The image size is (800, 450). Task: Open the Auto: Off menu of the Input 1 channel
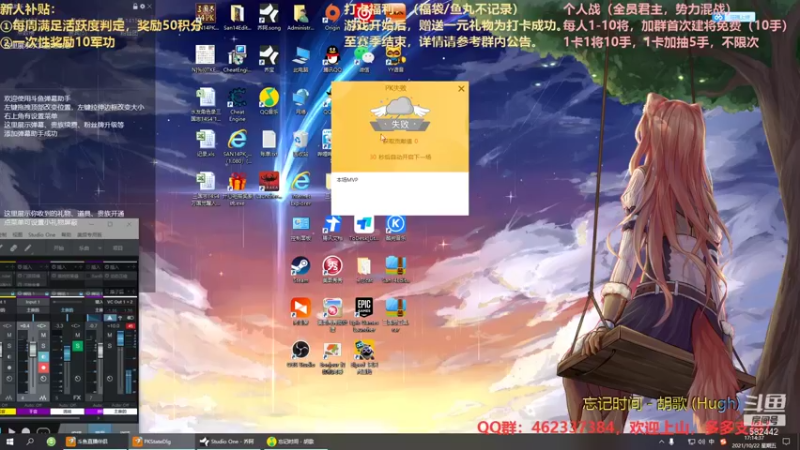[x=33, y=405]
